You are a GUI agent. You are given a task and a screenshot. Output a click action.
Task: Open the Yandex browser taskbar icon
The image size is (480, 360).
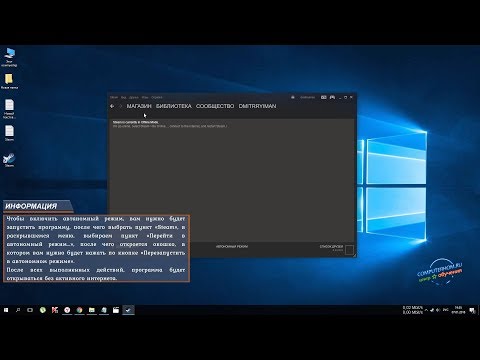[x=67, y=310]
